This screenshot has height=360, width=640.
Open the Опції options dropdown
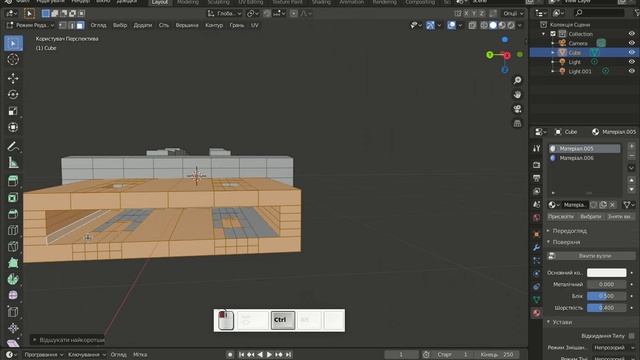513,13
